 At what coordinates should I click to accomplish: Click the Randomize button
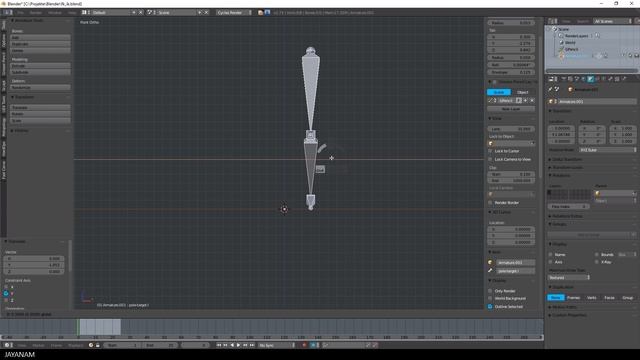[40, 87]
